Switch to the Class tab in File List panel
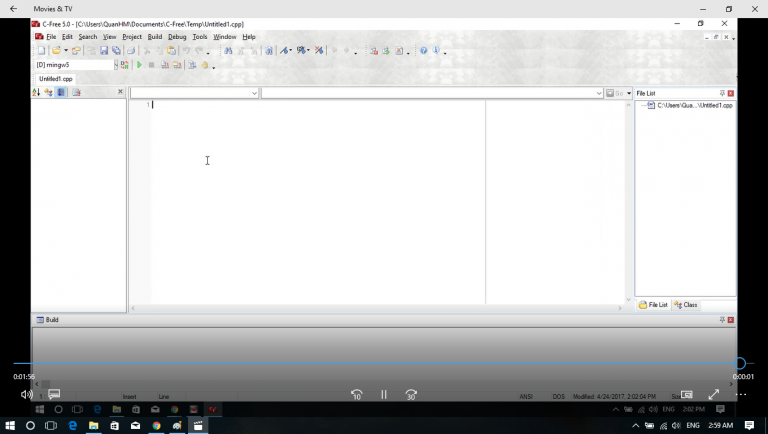 [685, 305]
